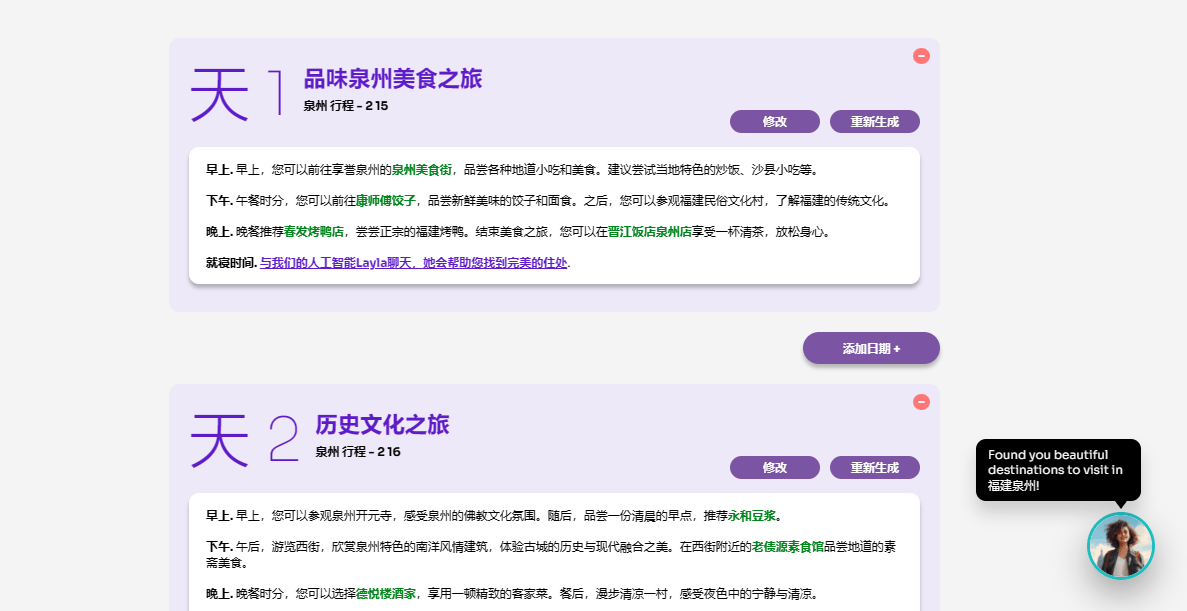The height and width of the screenshot is (611, 1187).
Task: Click 修改 button for Day 2
Action: tap(774, 468)
